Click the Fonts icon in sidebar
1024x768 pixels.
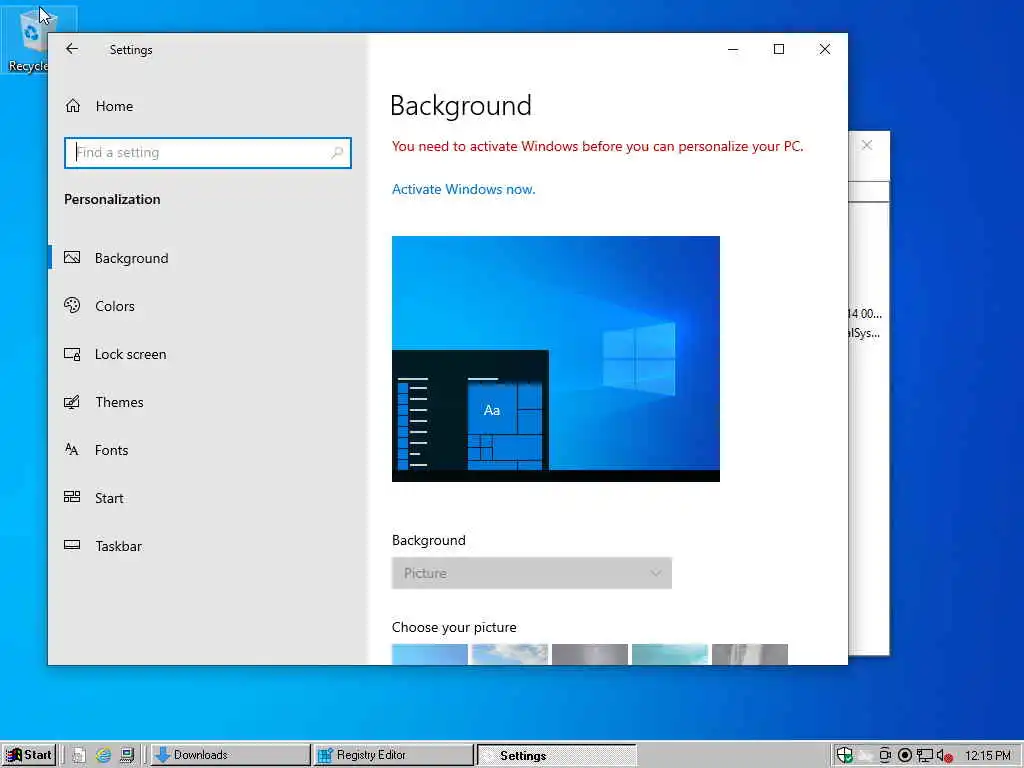pyautogui.click(x=72, y=449)
